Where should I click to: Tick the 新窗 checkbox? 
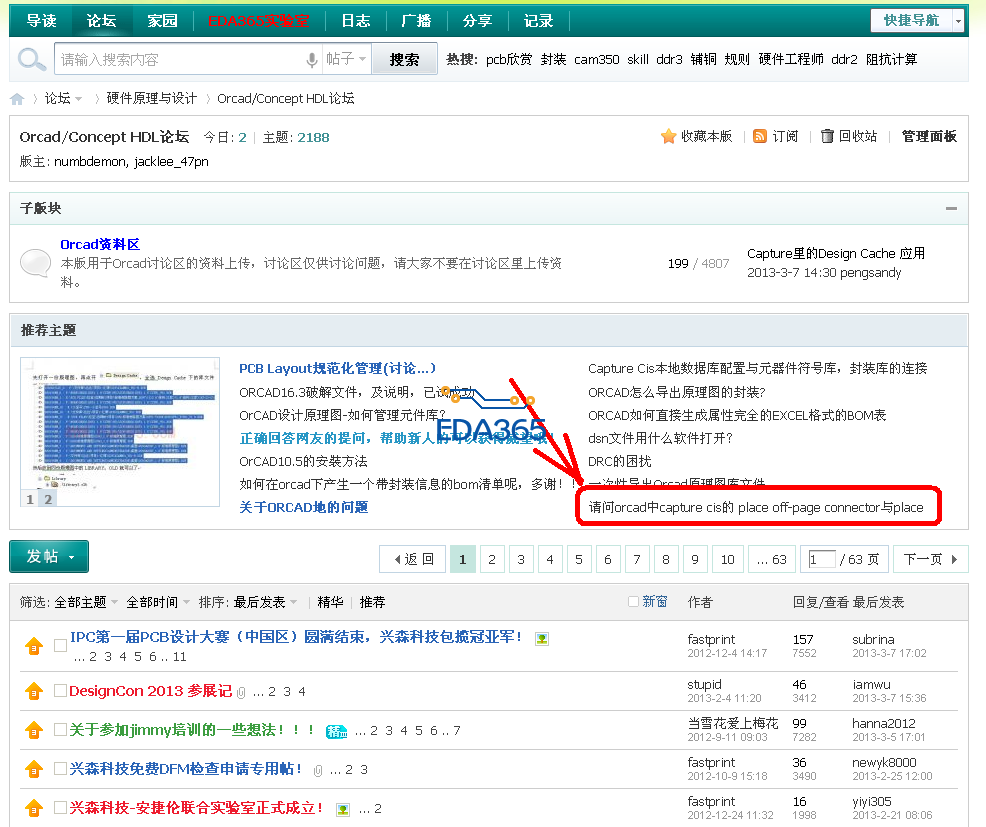[x=633, y=602]
